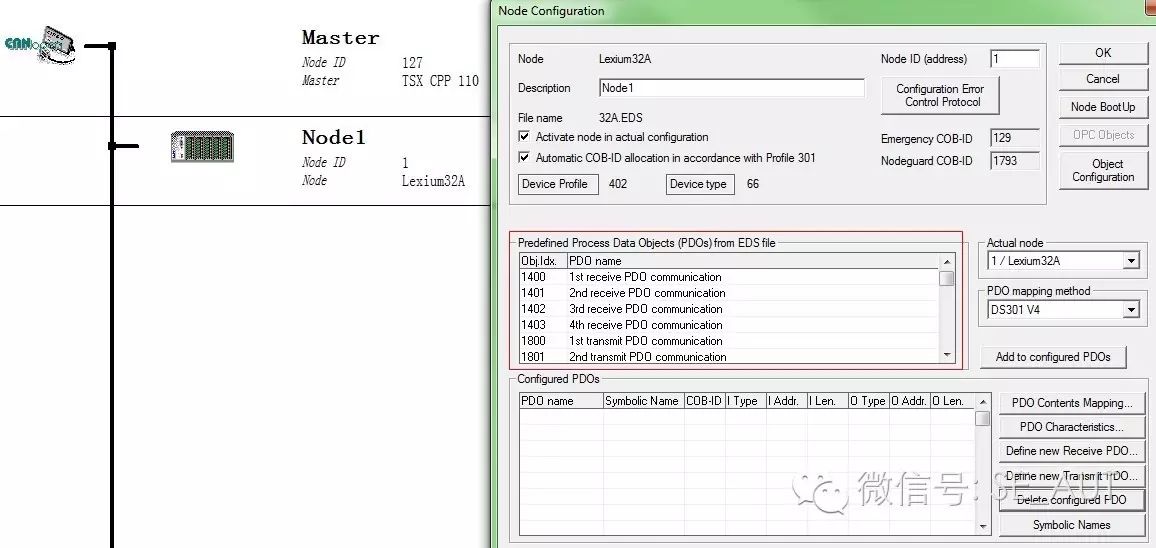Click scroll down arrow in Configured PDOs
Viewport: 1156px width, 548px height.
983,527
